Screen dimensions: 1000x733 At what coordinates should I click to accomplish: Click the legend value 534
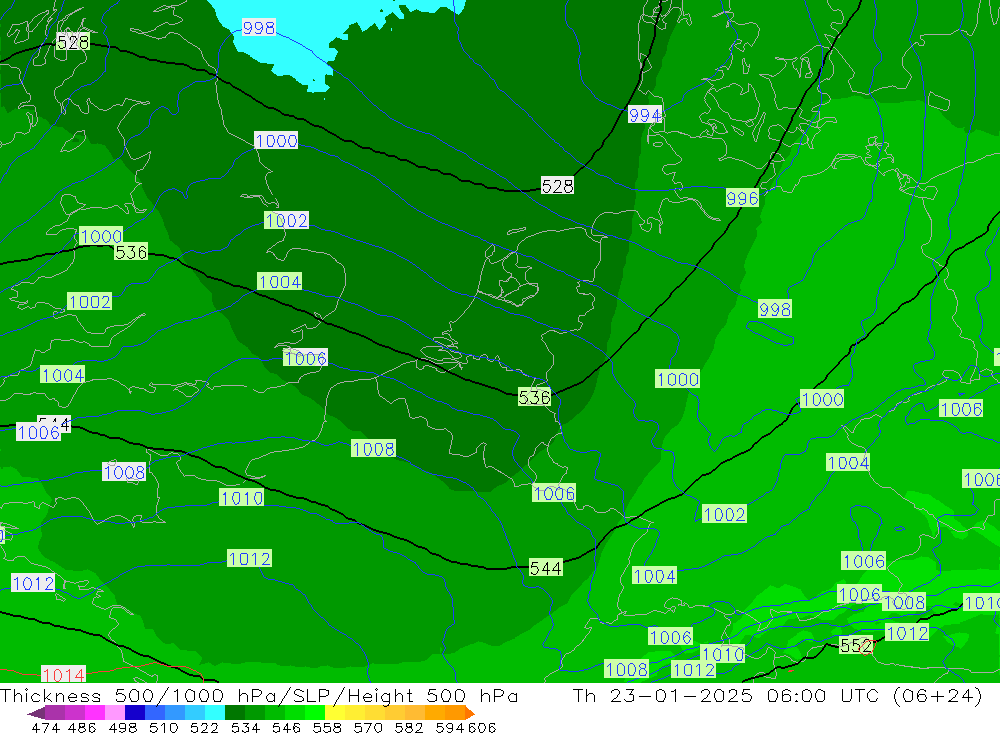click(x=245, y=727)
